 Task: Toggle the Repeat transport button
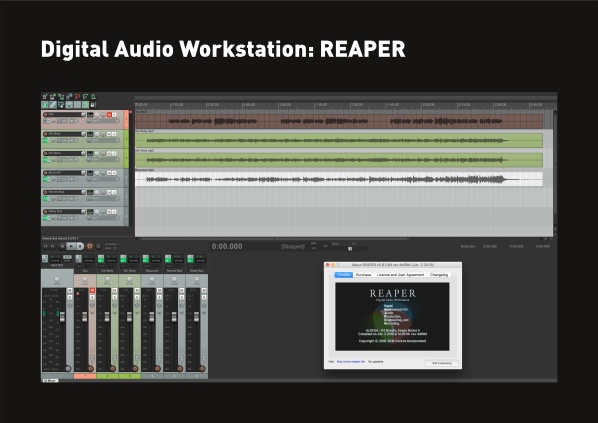[98, 246]
